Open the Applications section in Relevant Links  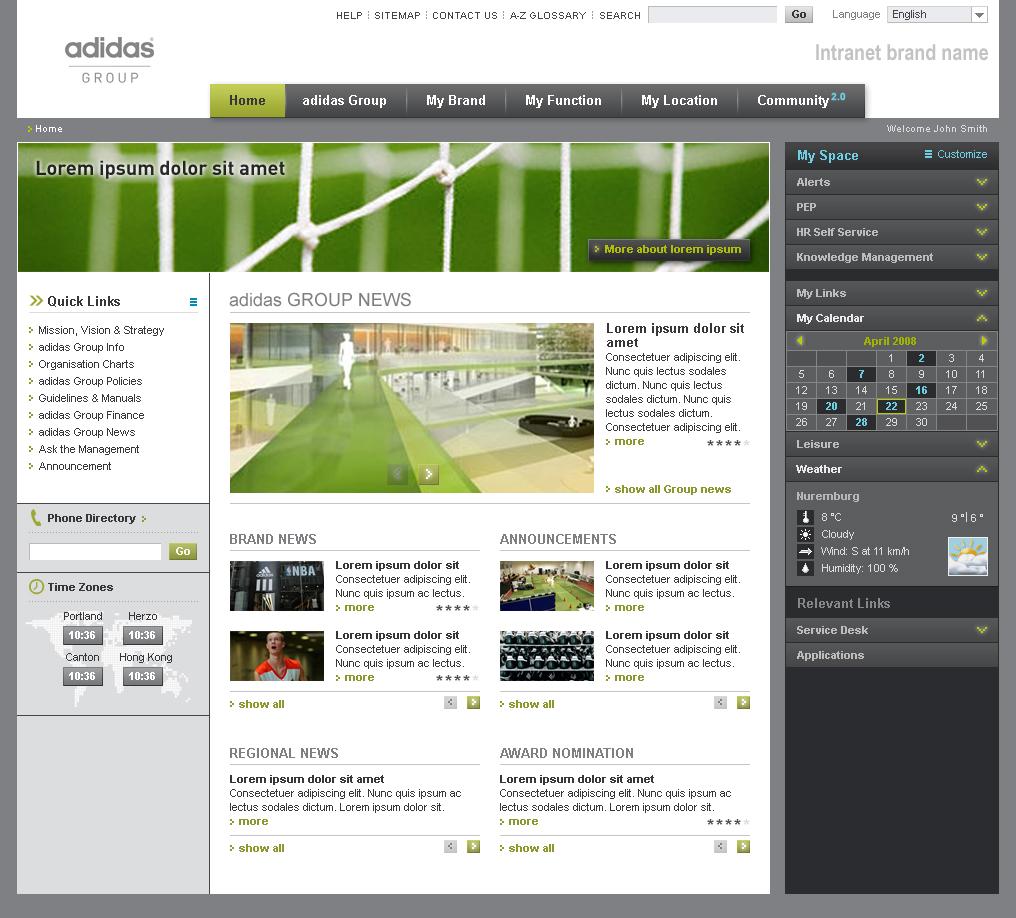click(892, 655)
